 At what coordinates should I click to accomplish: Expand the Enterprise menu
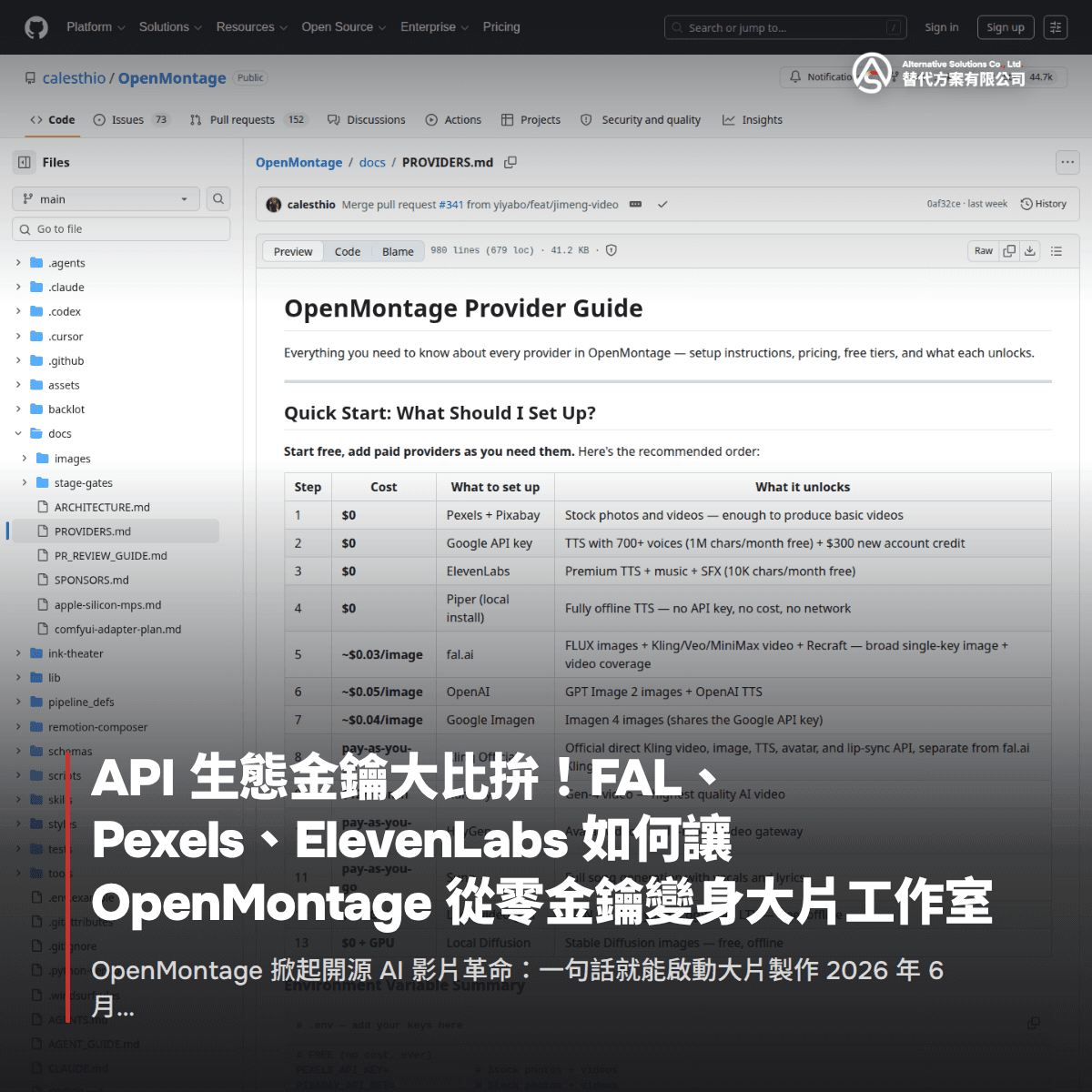pyautogui.click(x=434, y=27)
